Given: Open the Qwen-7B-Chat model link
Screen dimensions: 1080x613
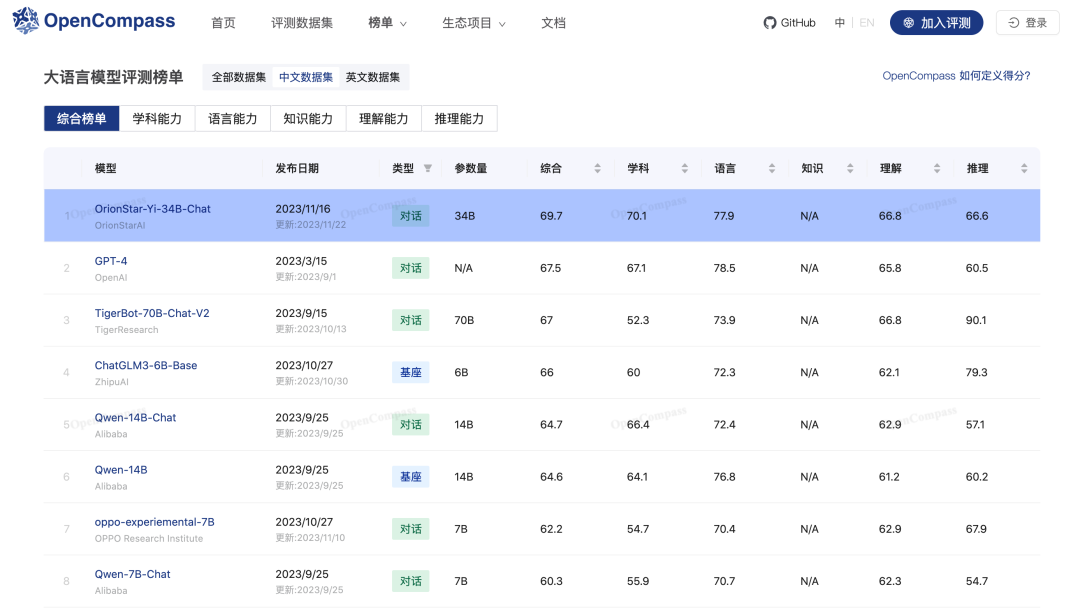Looking at the screenshot, I should point(132,574).
